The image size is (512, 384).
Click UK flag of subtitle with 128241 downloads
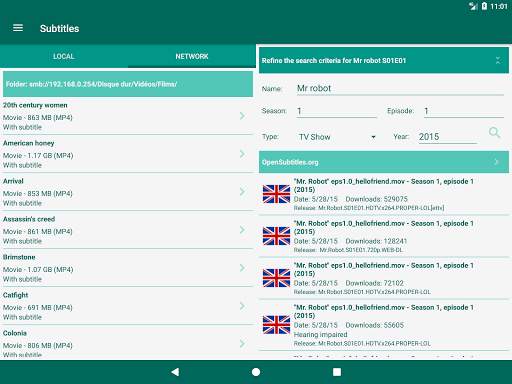click(276, 236)
